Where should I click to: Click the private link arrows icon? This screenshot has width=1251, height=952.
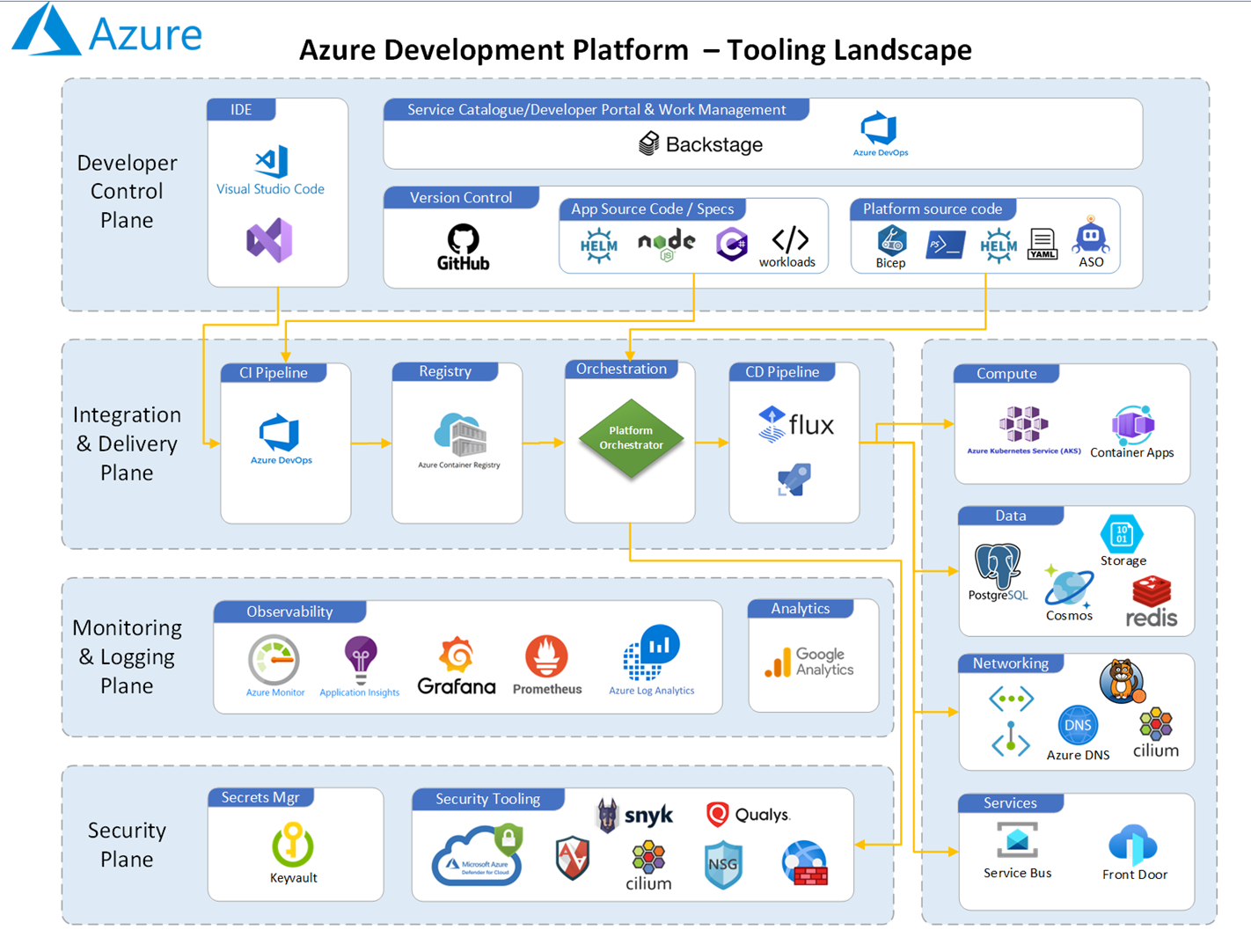[x=1011, y=739]
